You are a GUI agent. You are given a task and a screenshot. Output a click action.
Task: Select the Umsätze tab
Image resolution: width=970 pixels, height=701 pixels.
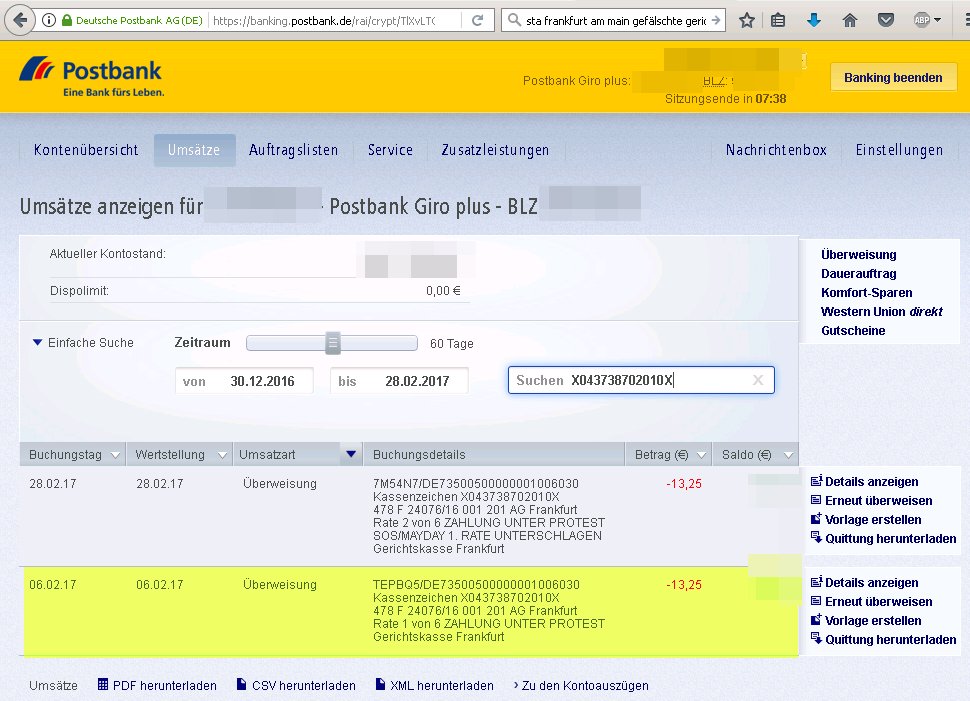click(x=194, y=150)
